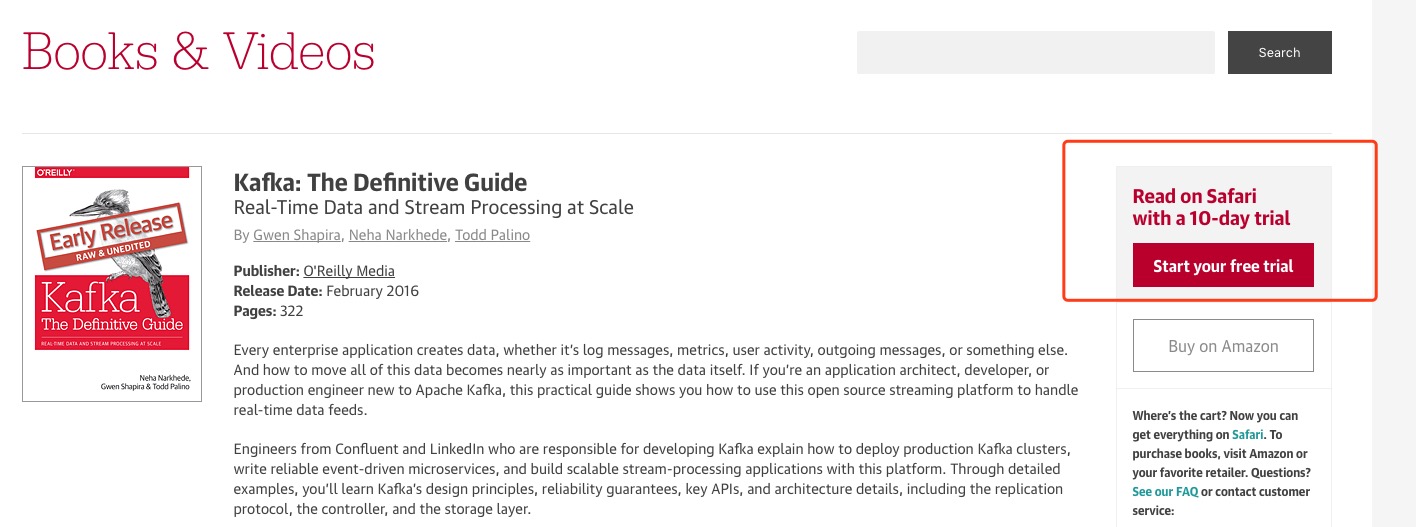Click the Books & Videos page heading
1416x527 pixels.
coord(198,52)
